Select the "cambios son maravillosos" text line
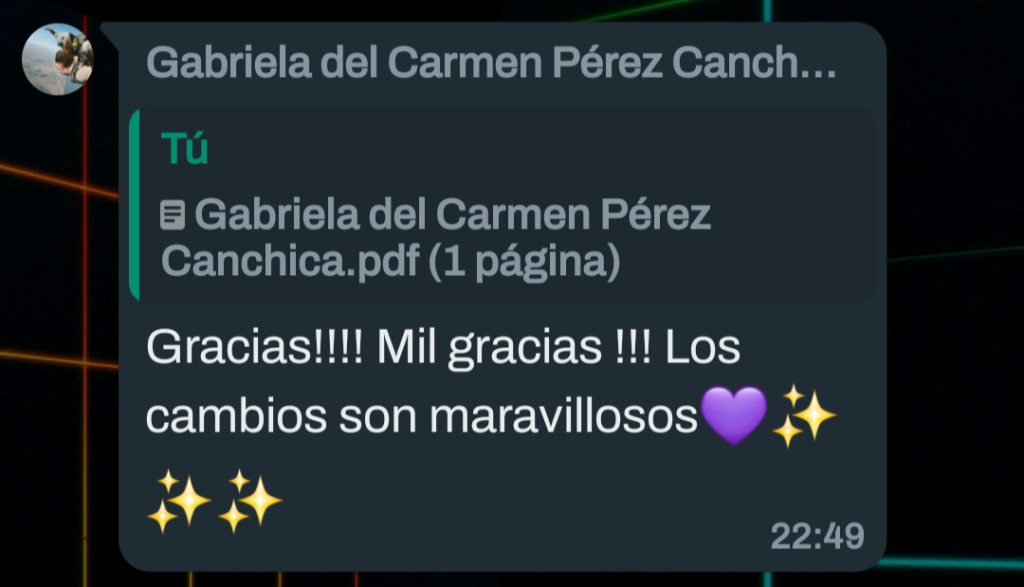This screenshot has height=587, width=1024. [422, 417]
